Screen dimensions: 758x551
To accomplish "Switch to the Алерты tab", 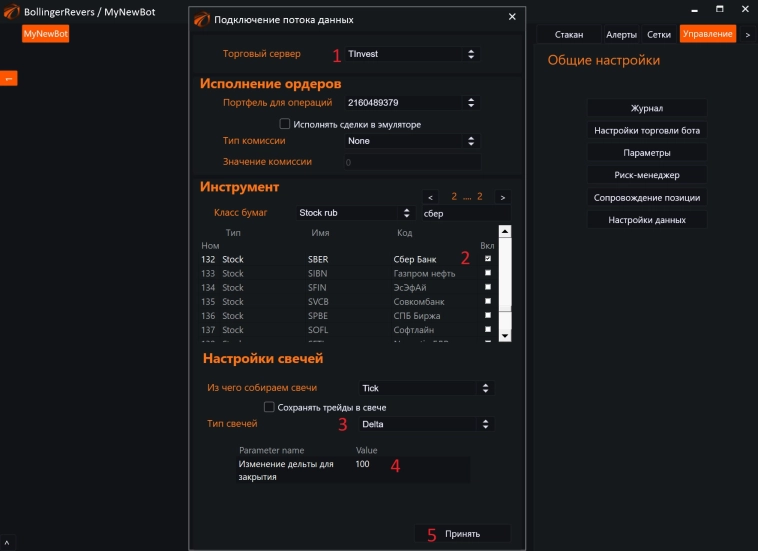I will point(620,34).
